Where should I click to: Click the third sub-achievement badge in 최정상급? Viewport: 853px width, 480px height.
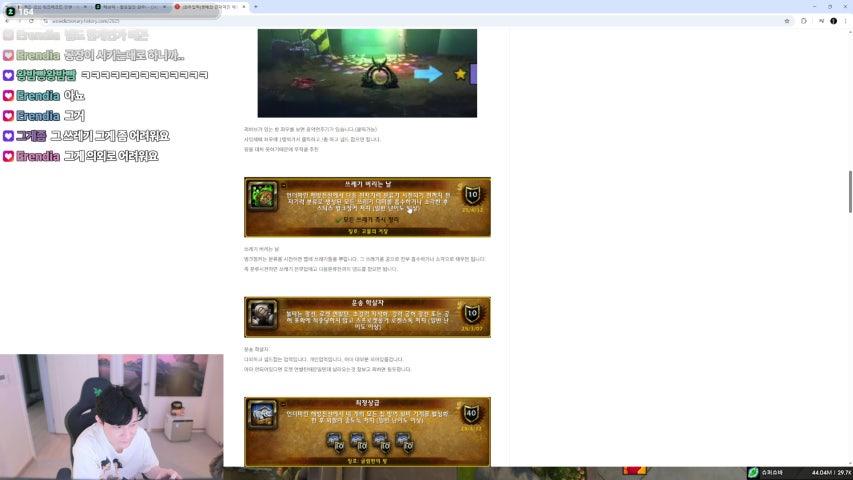381,442
